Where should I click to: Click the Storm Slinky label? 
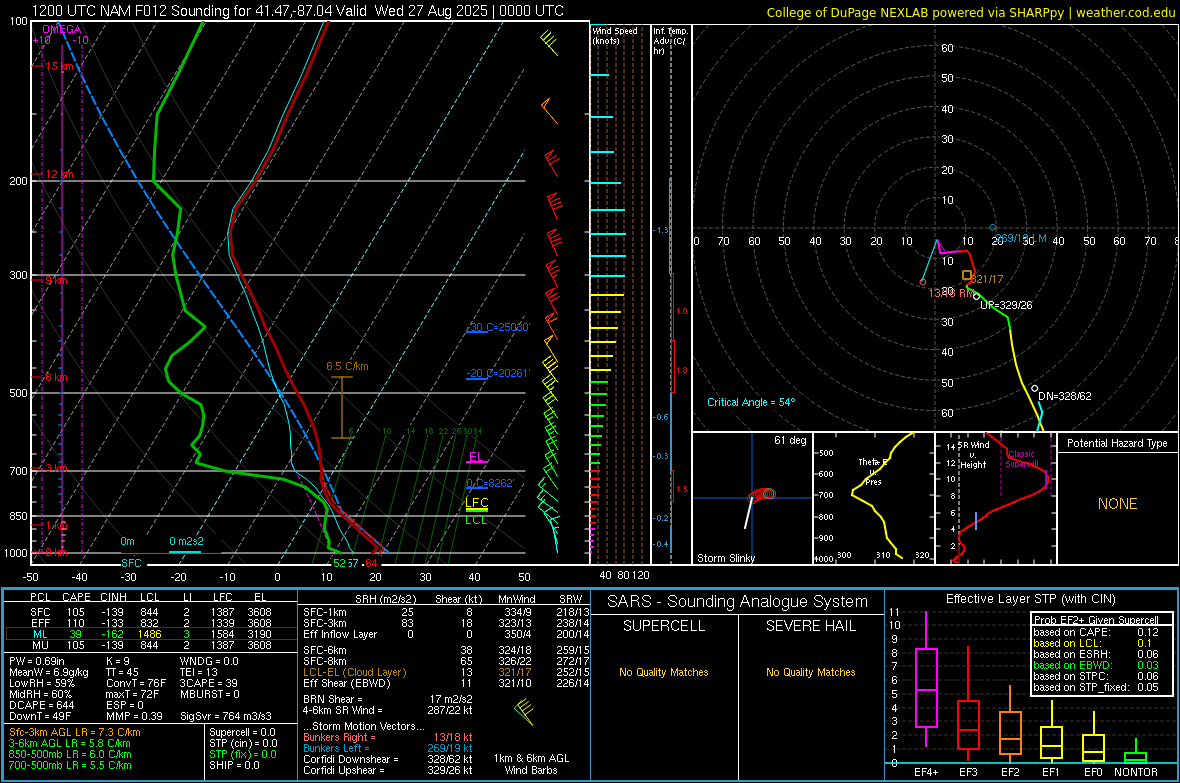[x=726, y=558]
